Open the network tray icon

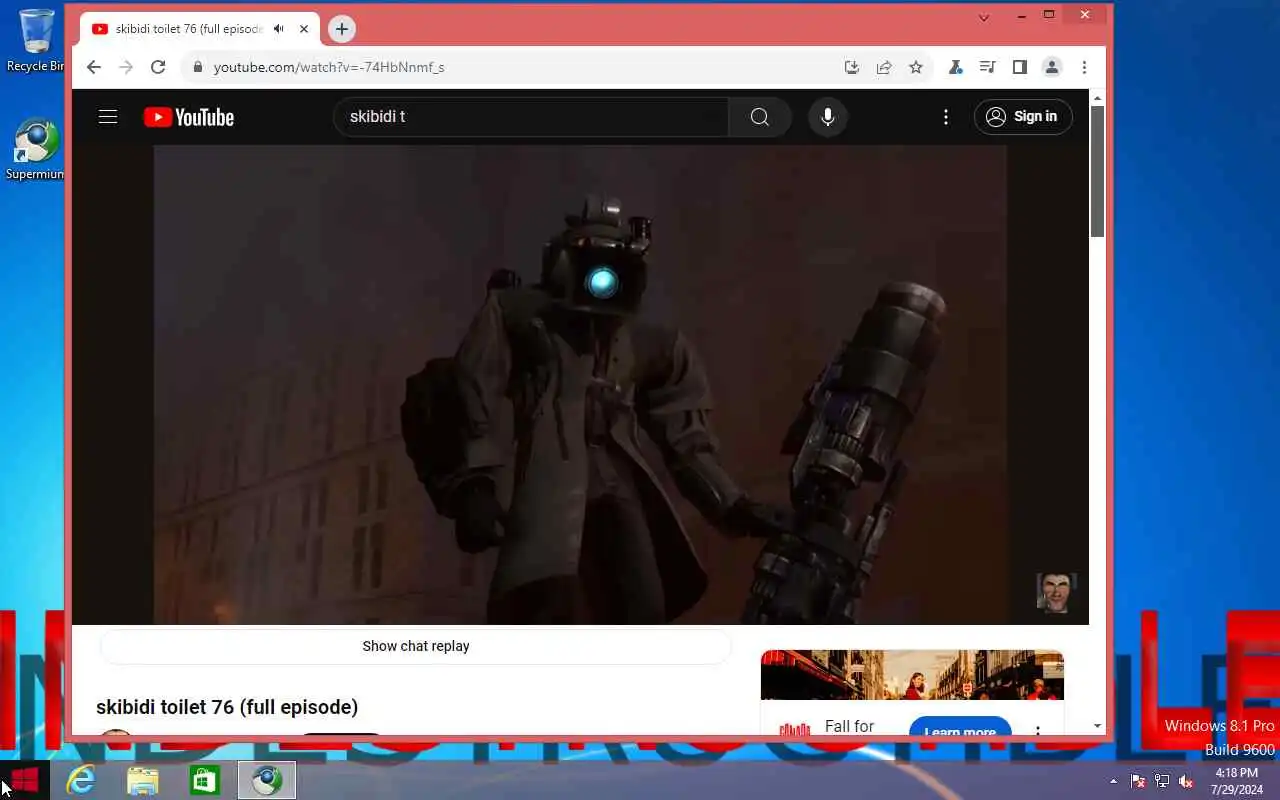point(1162,781)
